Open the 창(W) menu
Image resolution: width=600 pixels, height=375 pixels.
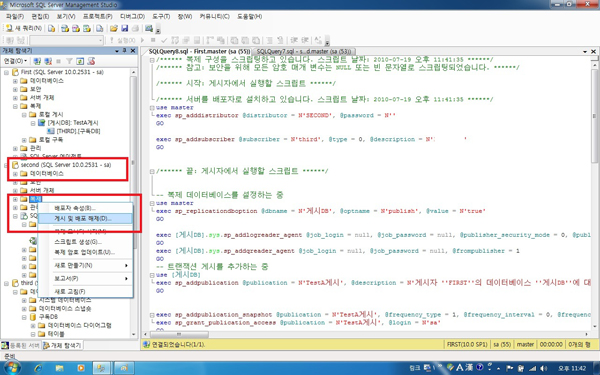click(184, 16)
